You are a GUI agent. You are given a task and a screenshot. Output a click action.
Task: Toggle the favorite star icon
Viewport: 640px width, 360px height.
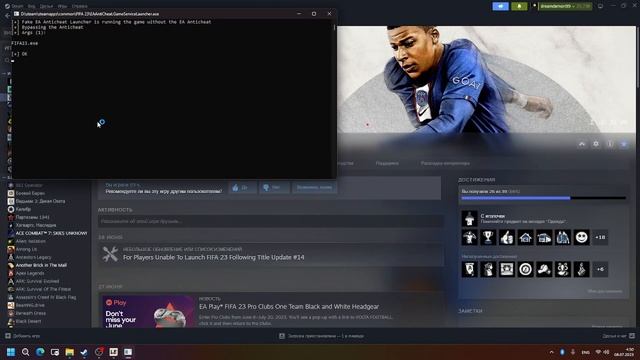pos(624,144)
